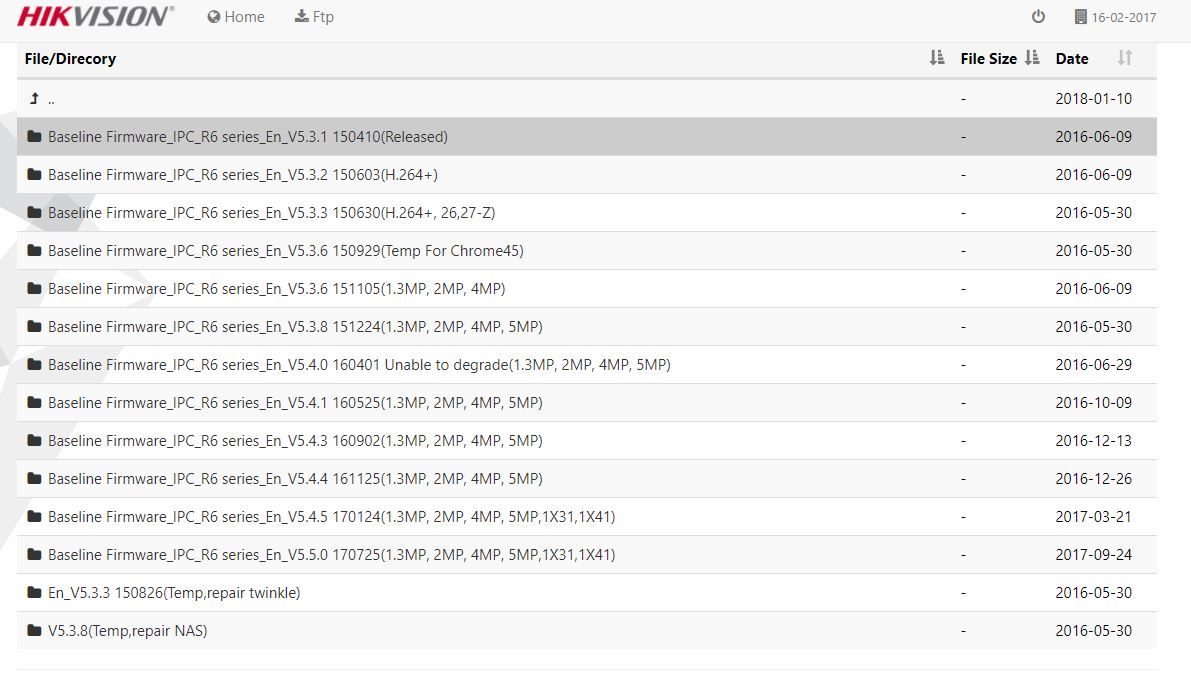
Task: Open V5.3.2 150603(H.264+) firmware folder
Action: [242, 175]
